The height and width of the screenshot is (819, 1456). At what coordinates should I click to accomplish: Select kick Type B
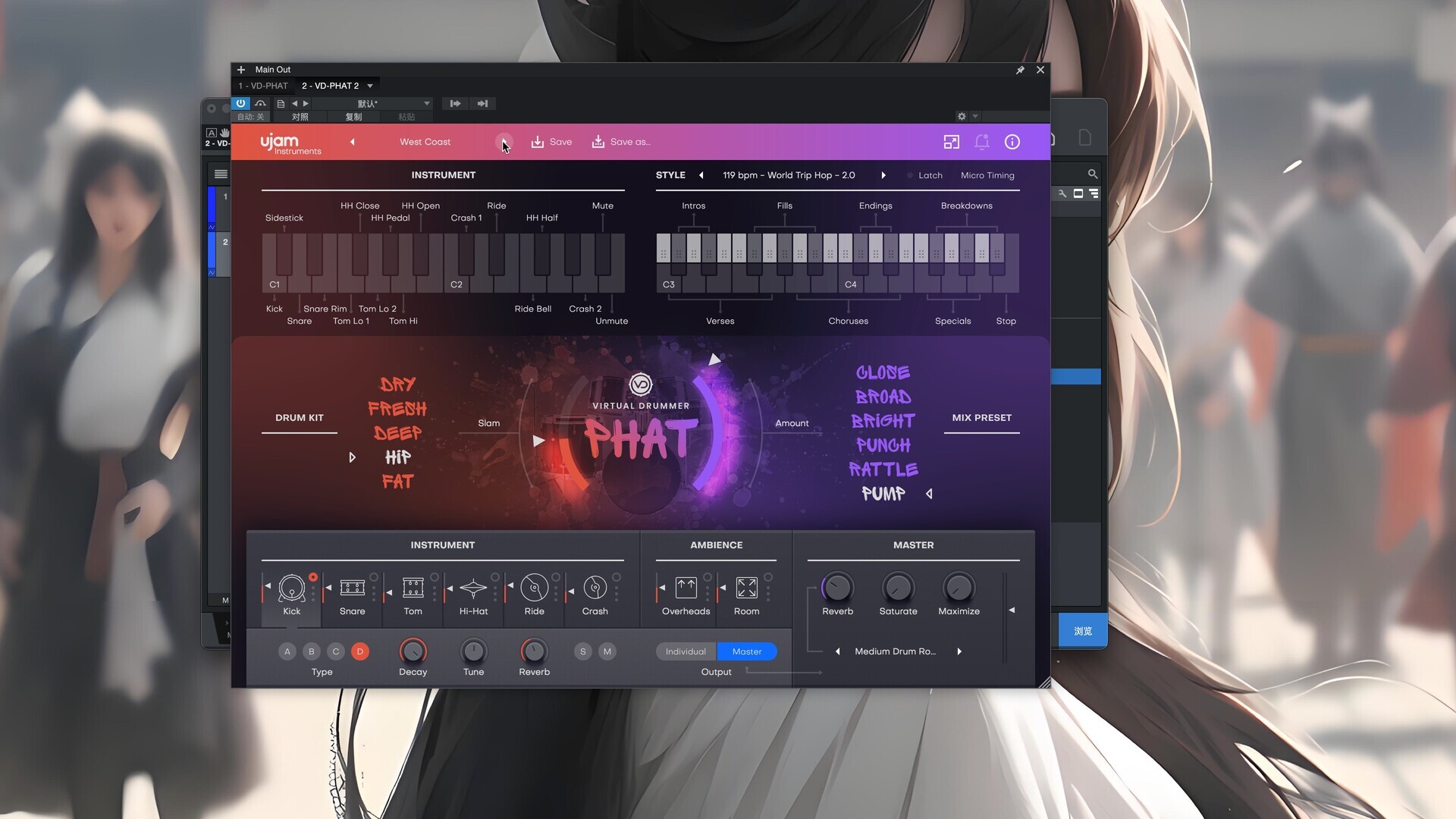tap(312, 651)
